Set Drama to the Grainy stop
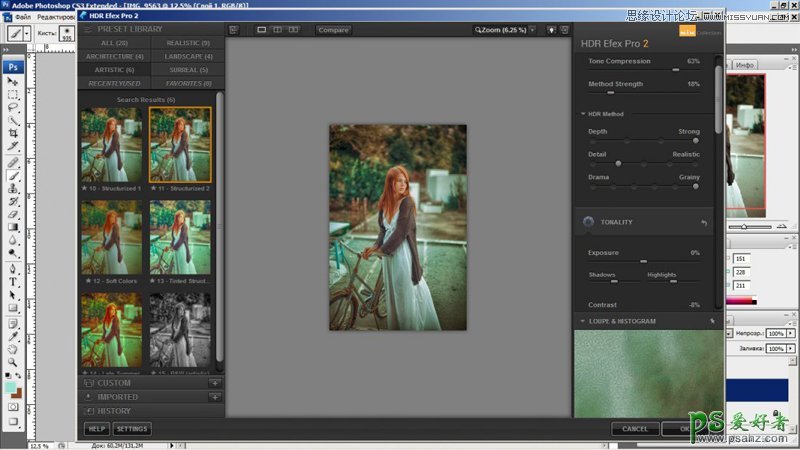The image size is (800, 450). tap(695, 186)
